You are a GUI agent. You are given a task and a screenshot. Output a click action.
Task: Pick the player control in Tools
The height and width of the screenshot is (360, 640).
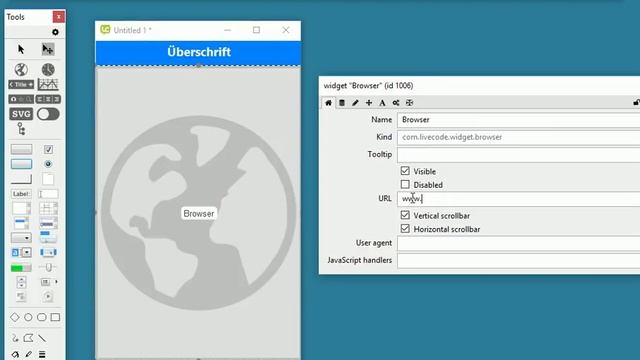pyautogui.click(x=48, y=296)
